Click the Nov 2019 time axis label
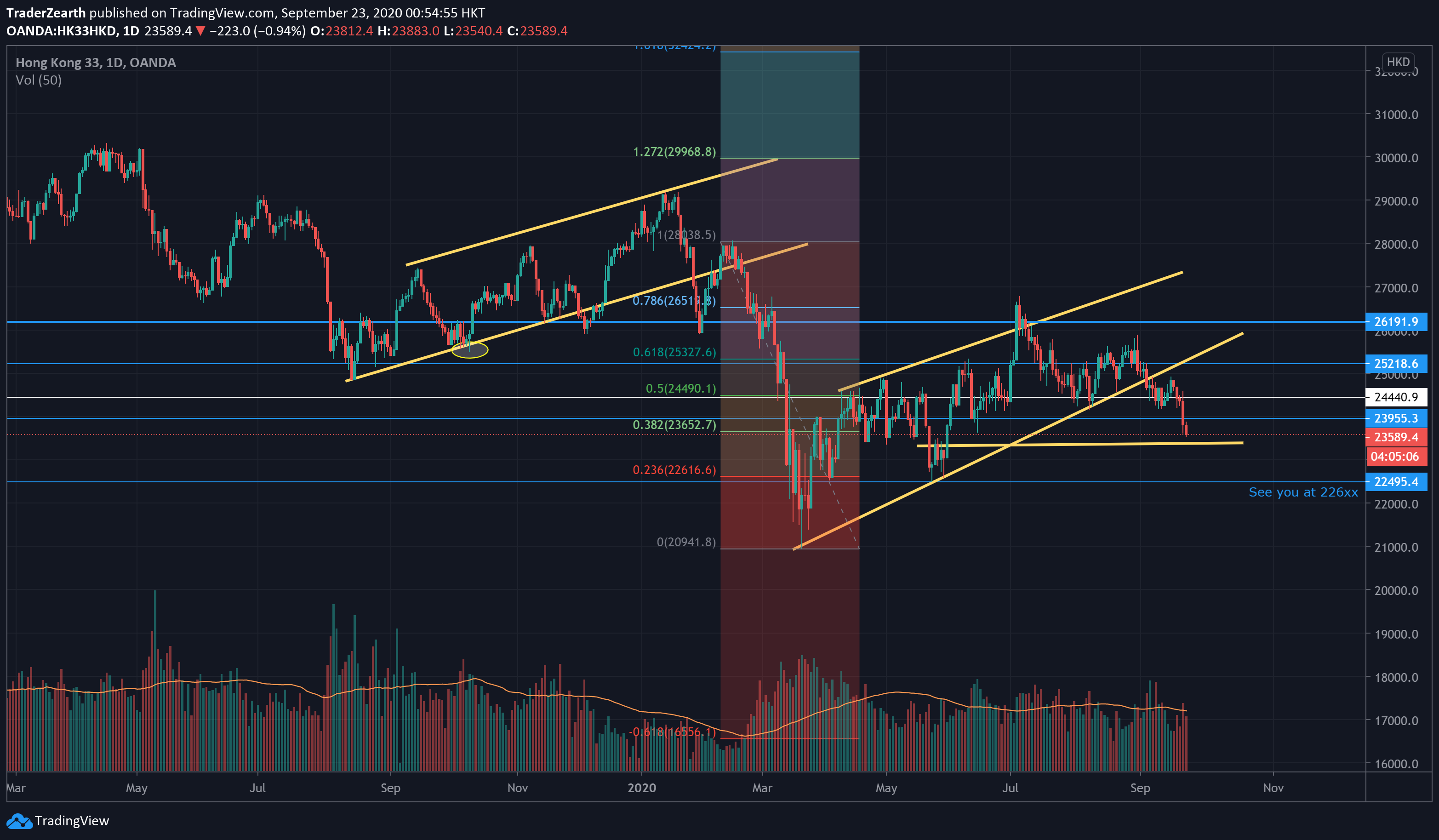1439x840 pixels. [x=517, y=788]
